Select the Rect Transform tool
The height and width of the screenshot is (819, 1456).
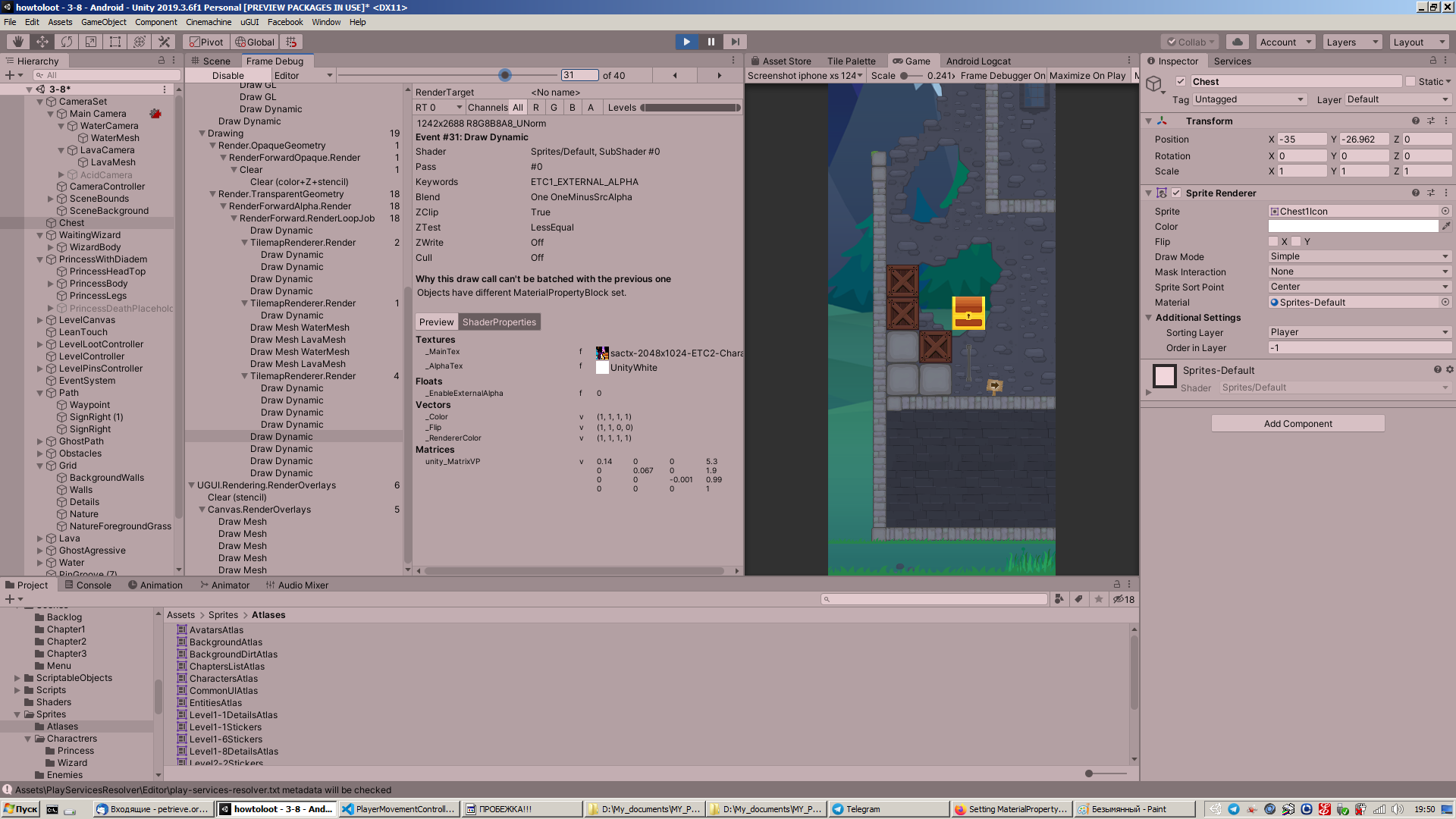point(115,42)
